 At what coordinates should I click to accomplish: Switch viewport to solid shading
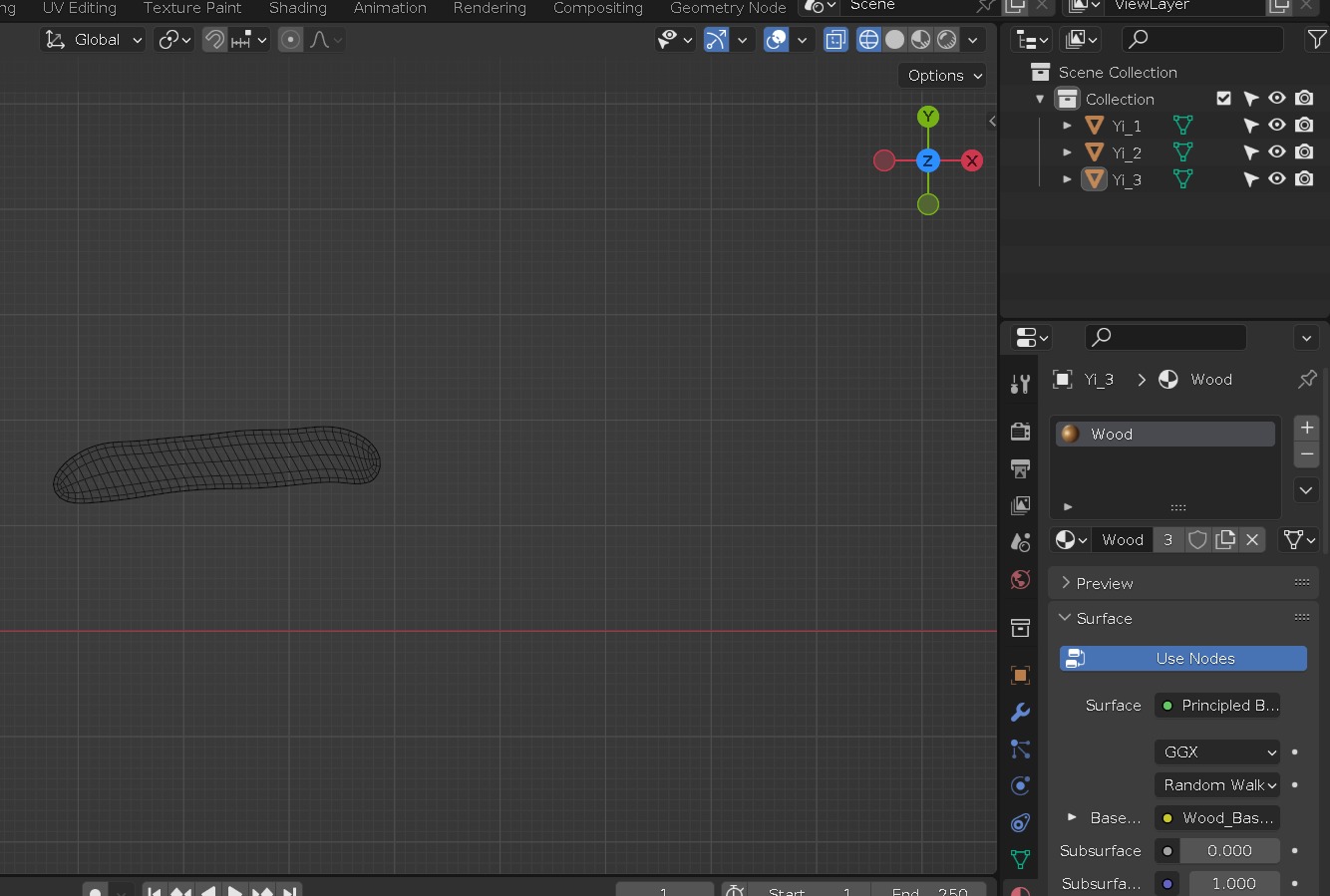click(x=895, y=40)
